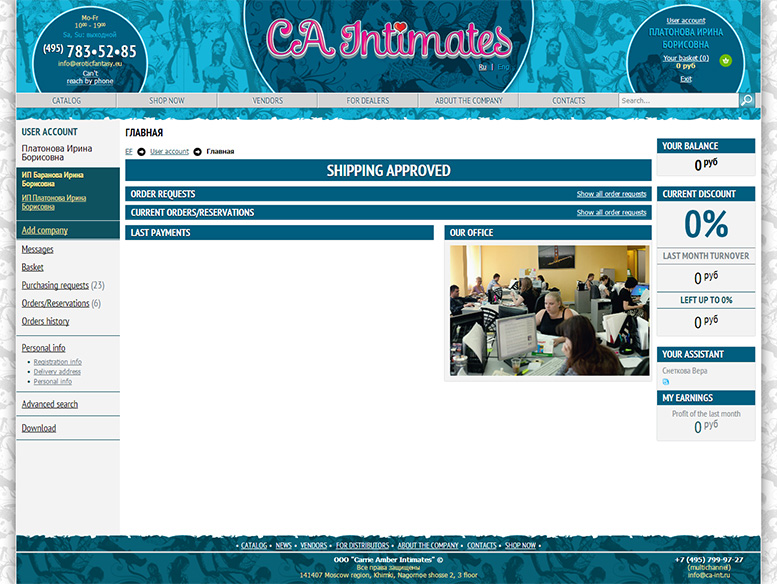Open Personal info heading in sidebar
This screenshot has height=584, width=777.
[x=43, y=348]
